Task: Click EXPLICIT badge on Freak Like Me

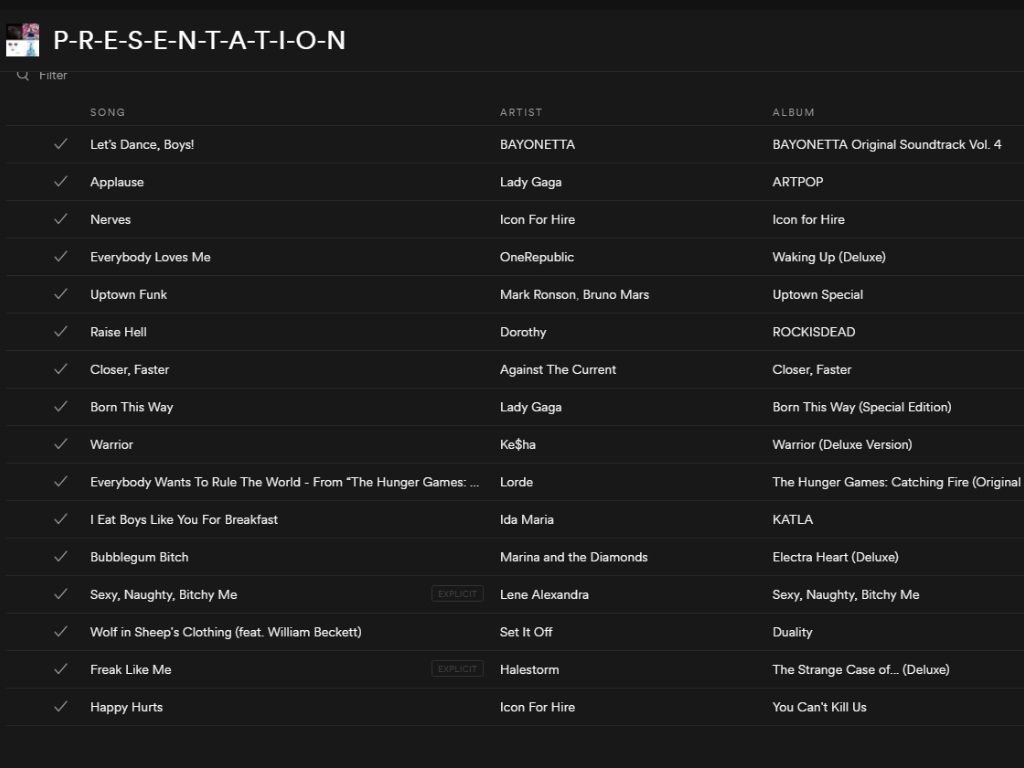Action: point(457,669)
